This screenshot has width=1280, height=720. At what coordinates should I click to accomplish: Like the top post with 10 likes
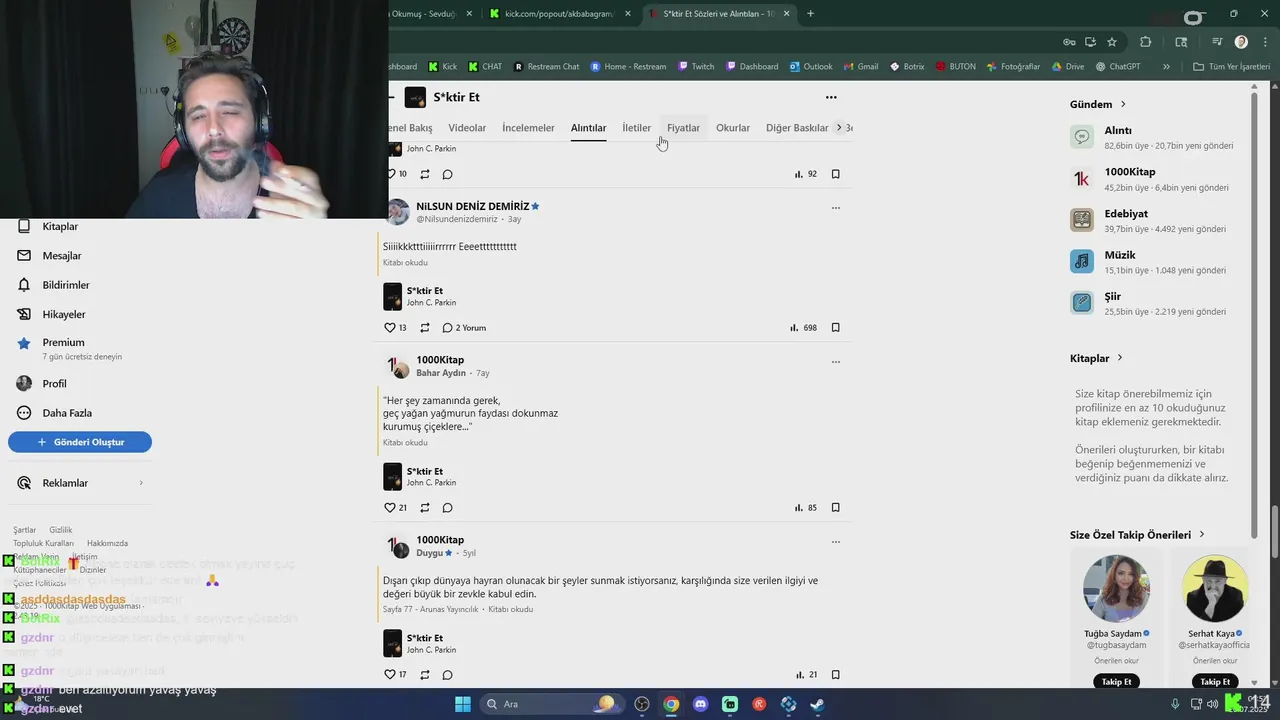click(x=392, y=174)
